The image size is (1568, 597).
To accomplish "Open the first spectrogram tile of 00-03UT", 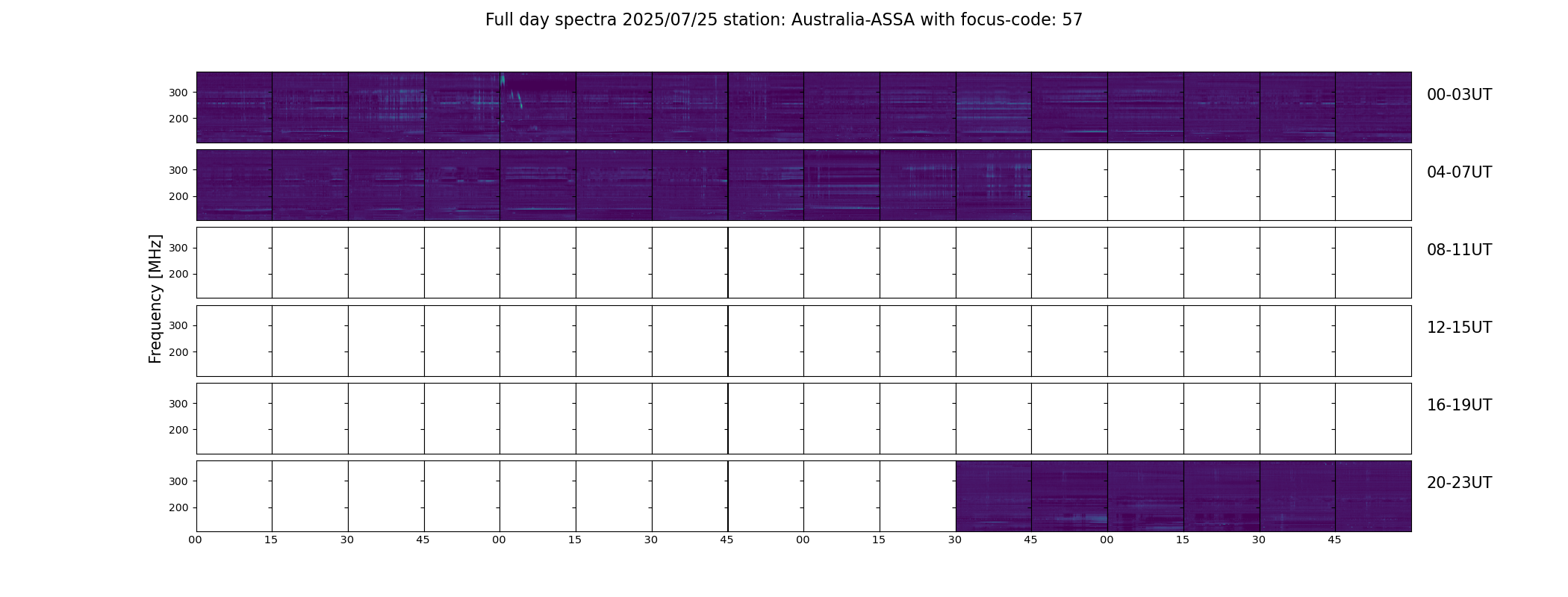I will coord(234,107).
